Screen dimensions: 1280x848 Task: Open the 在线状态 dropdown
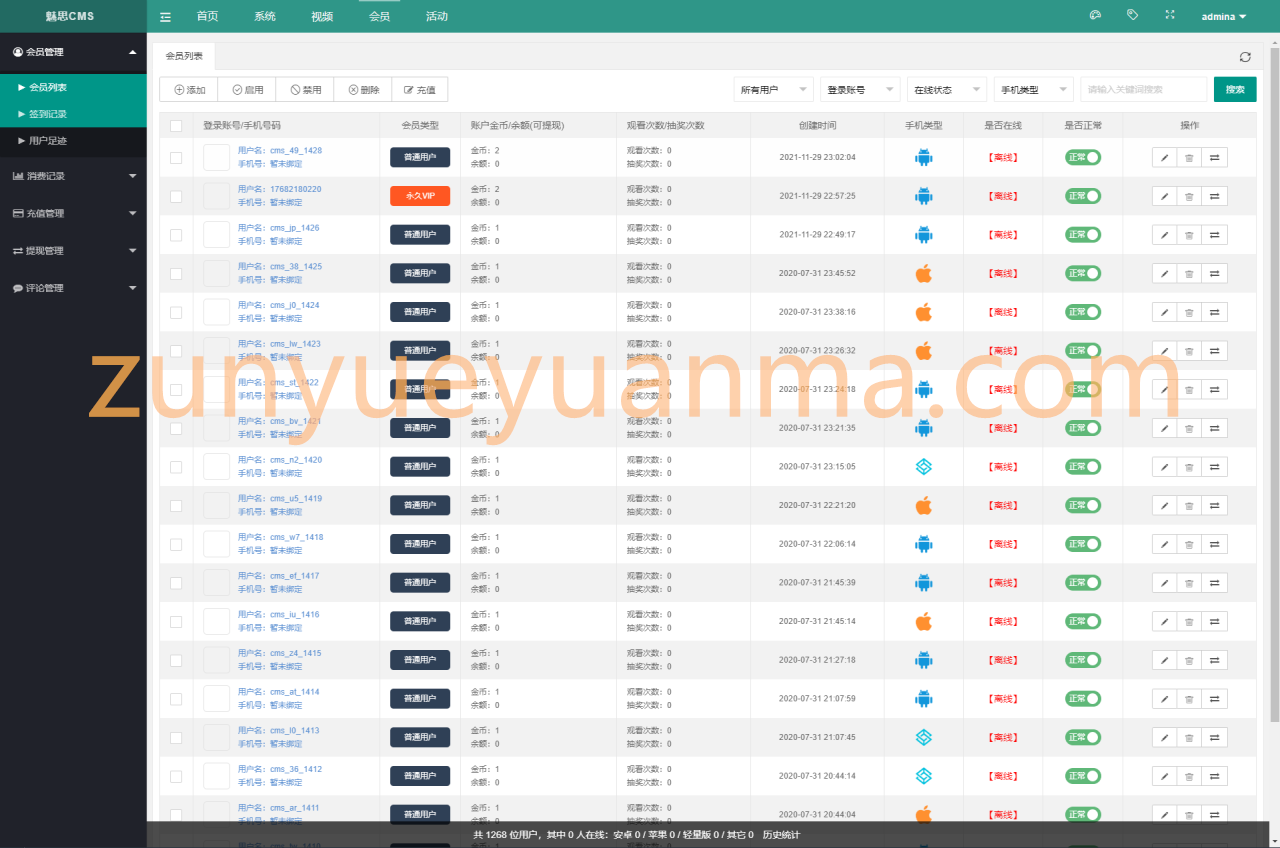point(947,89)
